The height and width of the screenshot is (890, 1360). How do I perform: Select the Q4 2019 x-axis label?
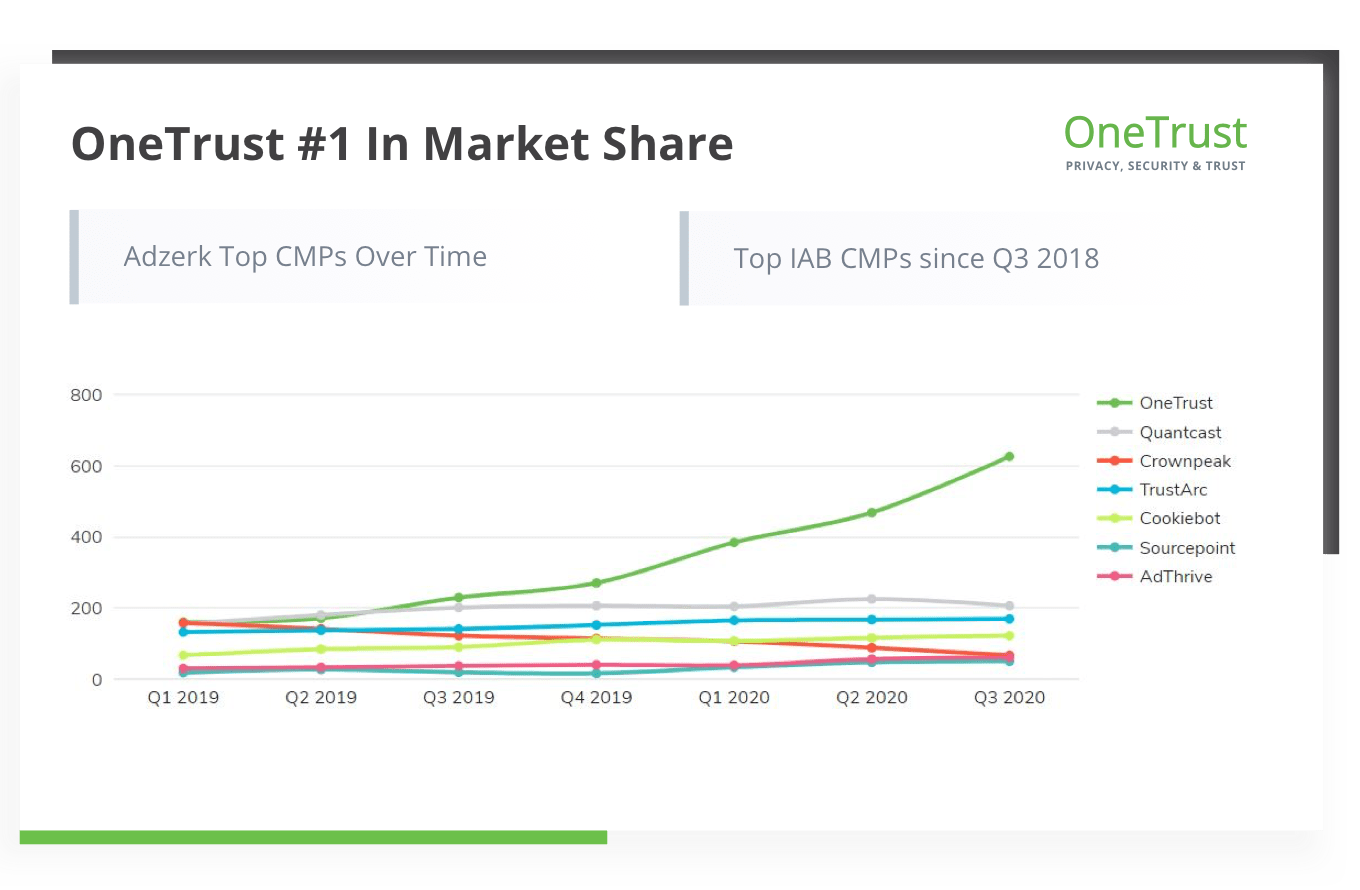click(x=596, y=698)
